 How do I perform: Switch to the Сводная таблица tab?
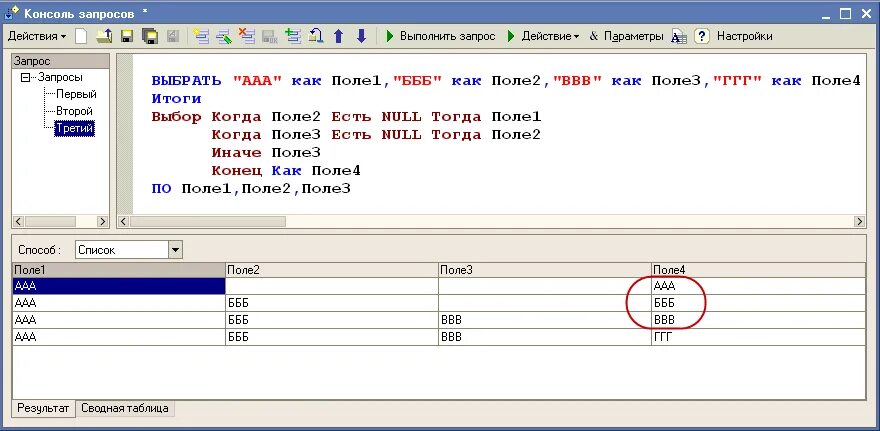coord(125,408)
